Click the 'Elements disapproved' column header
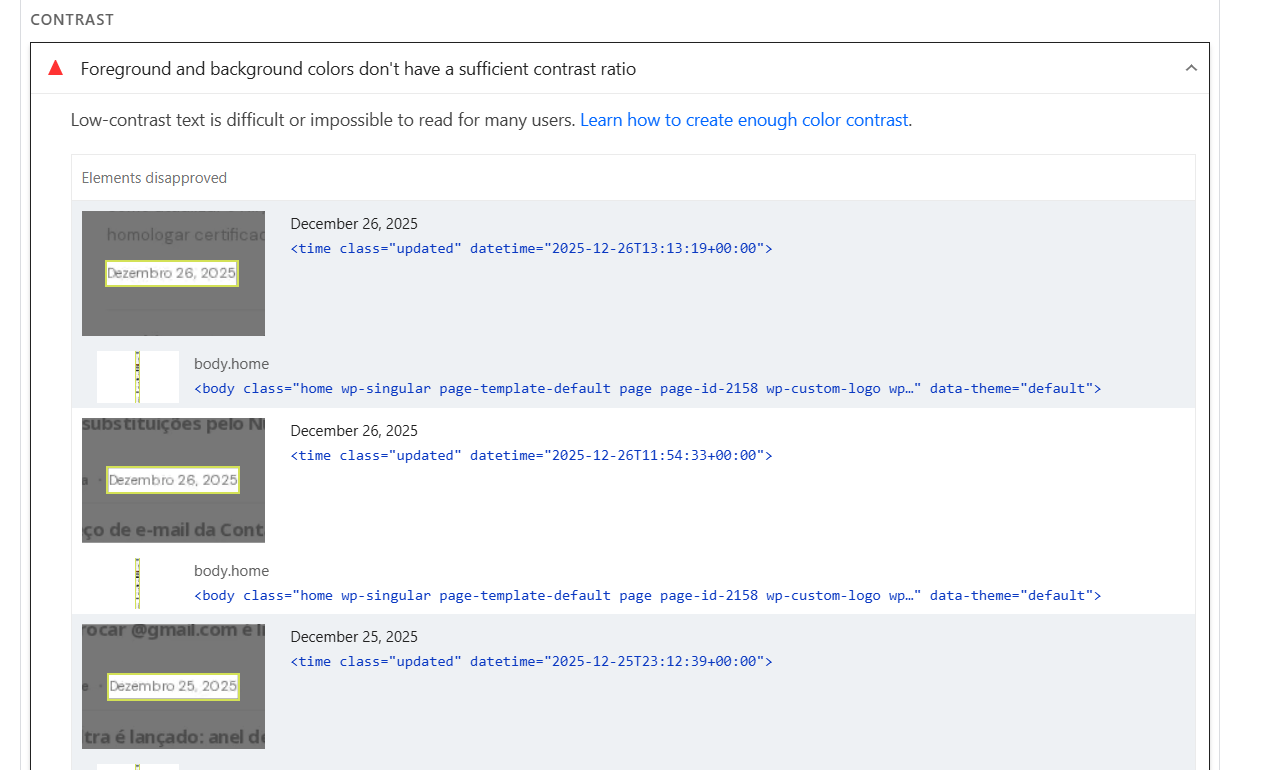The width and height of the screenshot is (1262, 770). click(x=154, y=178)
